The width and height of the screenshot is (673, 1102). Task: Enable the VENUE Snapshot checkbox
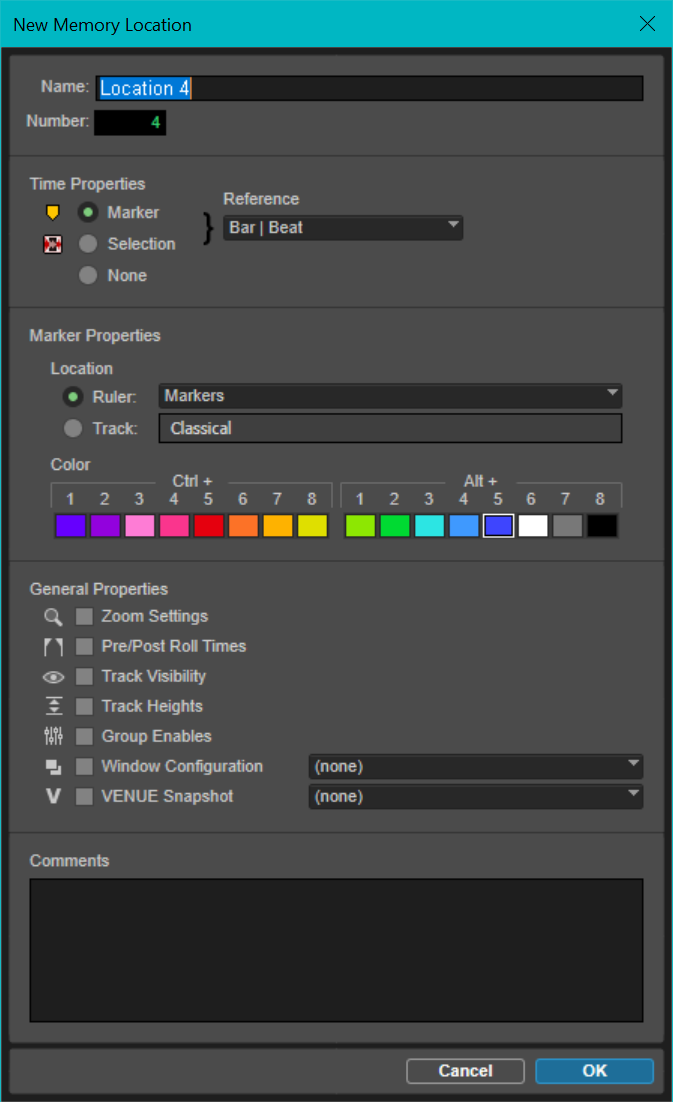tap(84, 797)
